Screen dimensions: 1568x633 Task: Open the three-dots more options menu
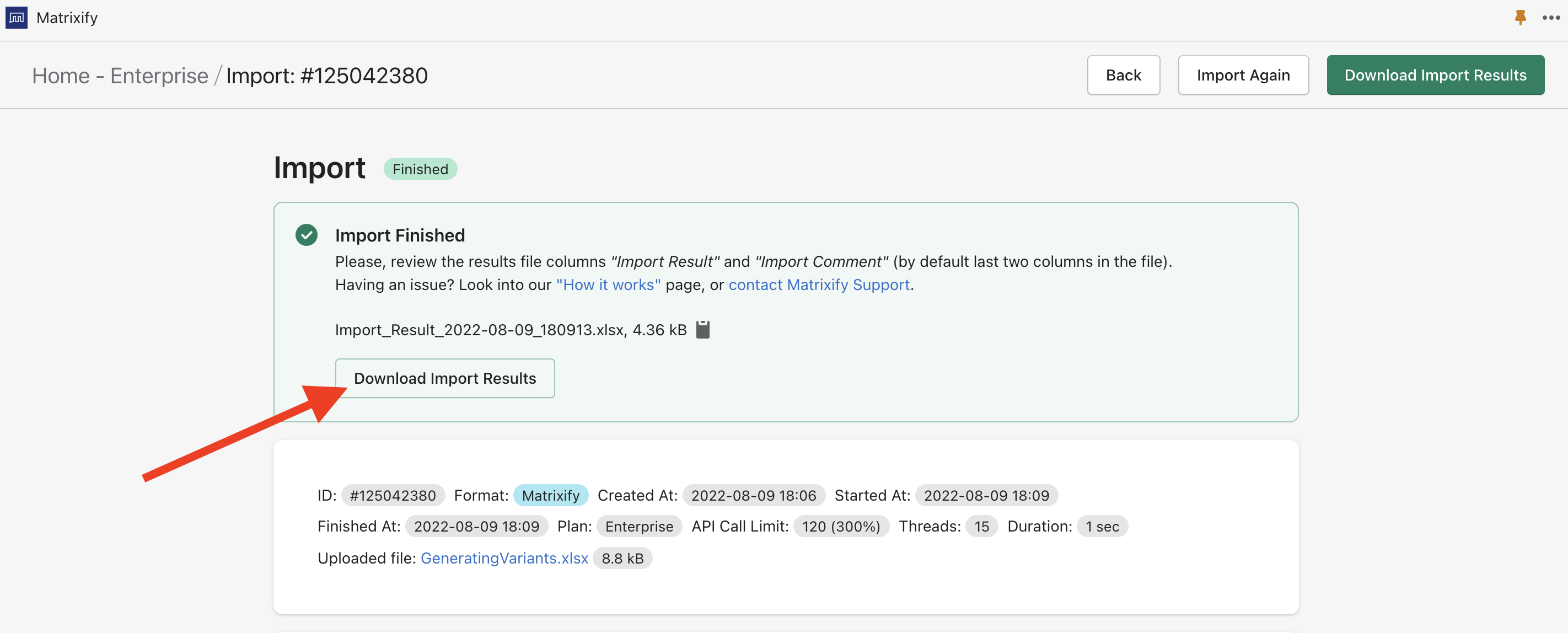tap(1550, 18)
